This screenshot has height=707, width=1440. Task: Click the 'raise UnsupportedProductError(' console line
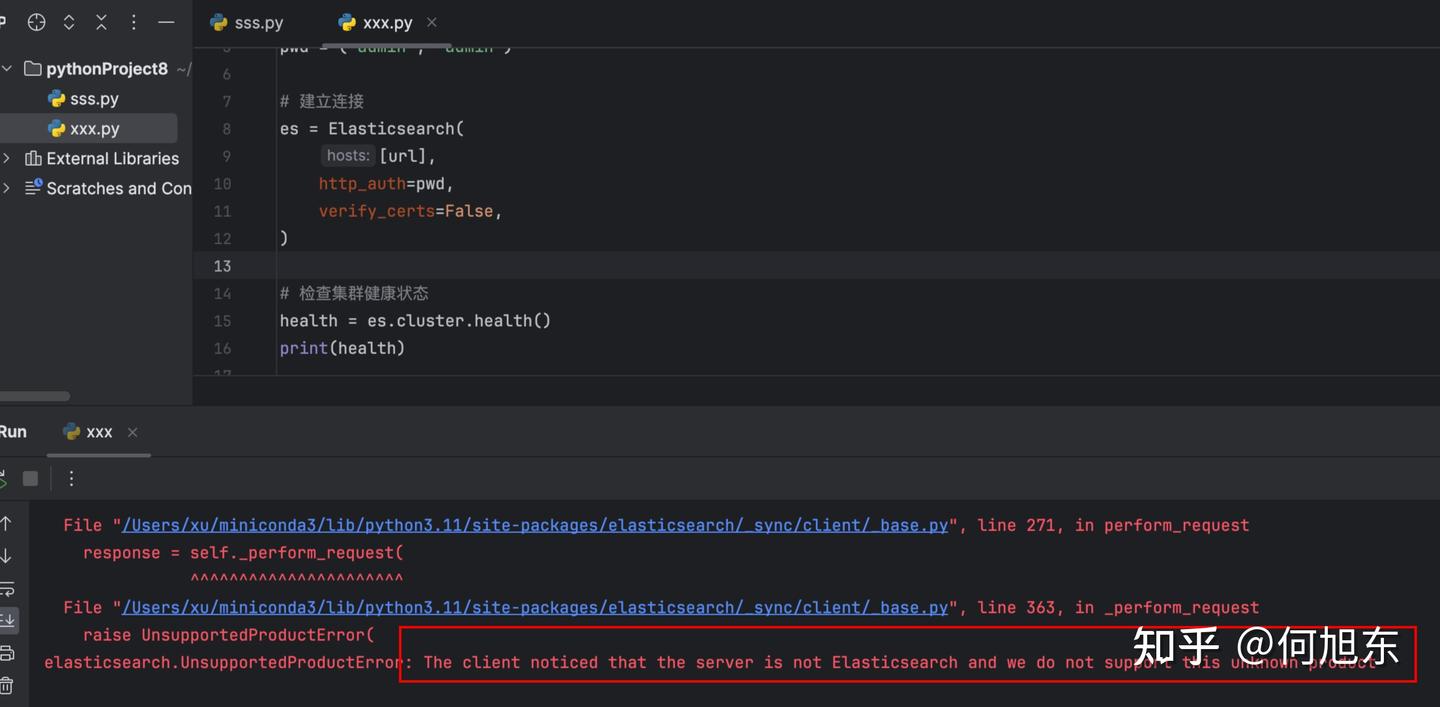pos(228,635)
